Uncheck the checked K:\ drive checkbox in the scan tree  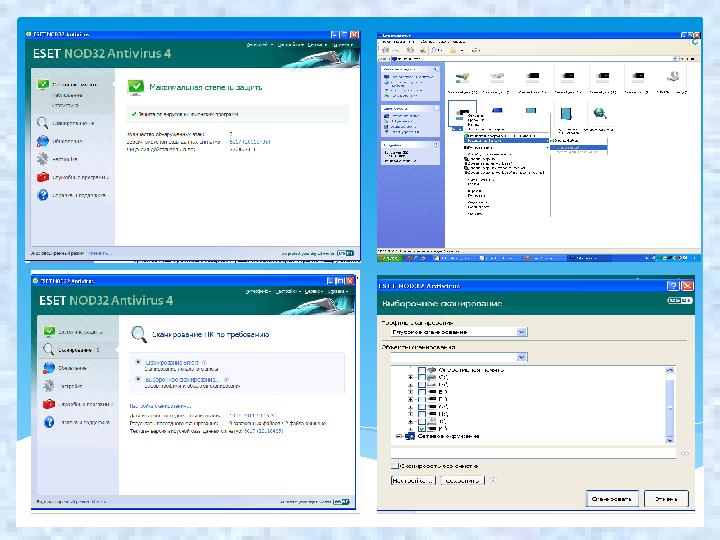[x=422, y=429]
